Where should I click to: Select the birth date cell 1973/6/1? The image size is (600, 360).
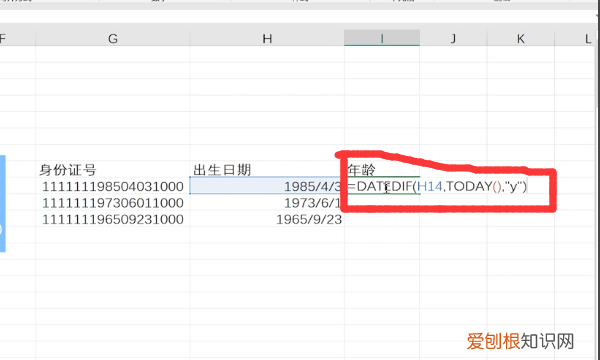point(267,203)
